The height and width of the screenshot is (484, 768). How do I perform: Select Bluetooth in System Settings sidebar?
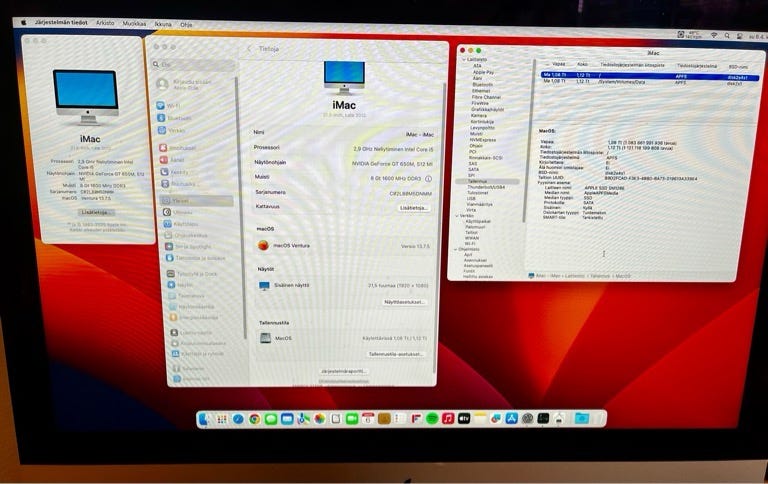click(174, 118)
